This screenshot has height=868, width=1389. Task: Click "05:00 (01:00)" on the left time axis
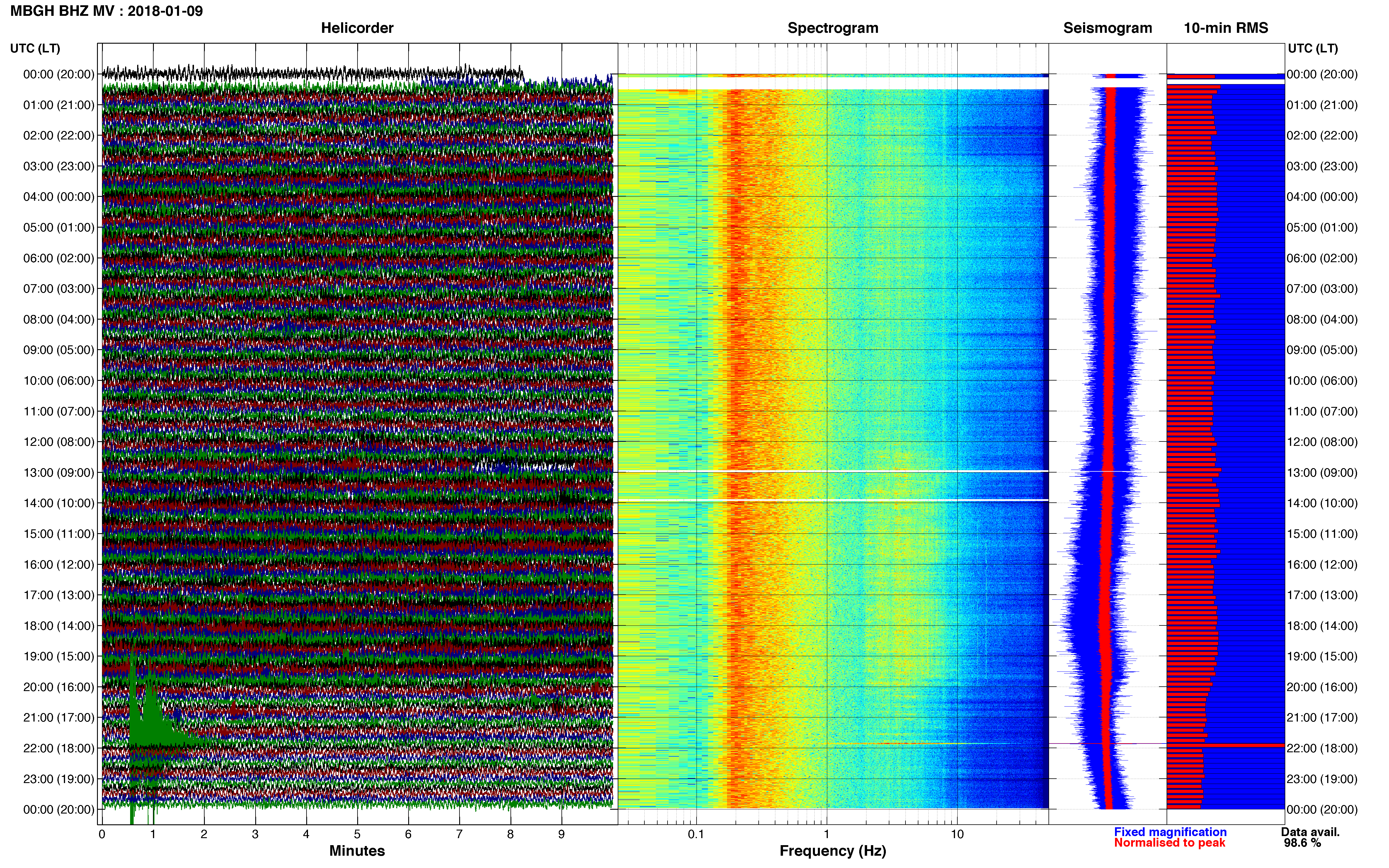[x=59, y=227]
